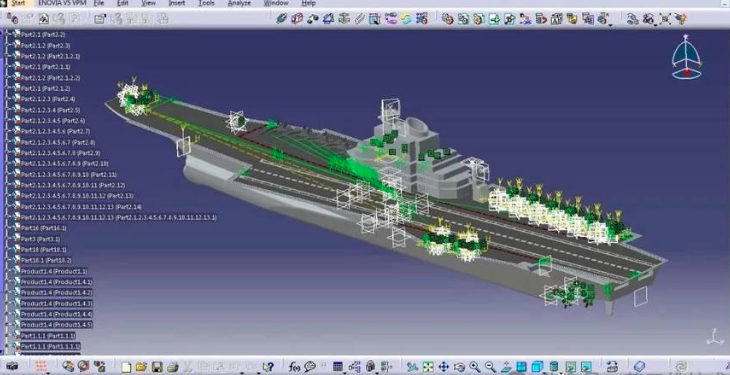The height and width of the screenshot is (375, 730).
Task: Open the Insert menu
Action: tap(176, 3)
